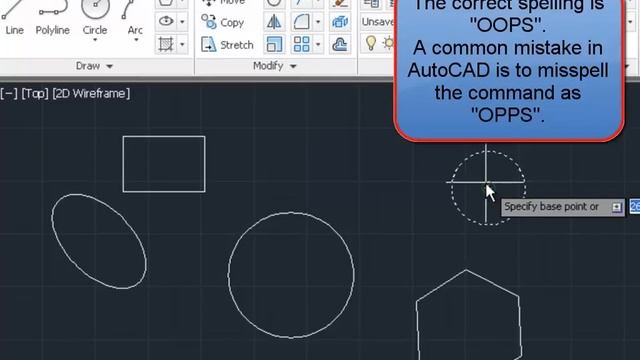Toggle layer freeze sun icon

tap(388, 43)
